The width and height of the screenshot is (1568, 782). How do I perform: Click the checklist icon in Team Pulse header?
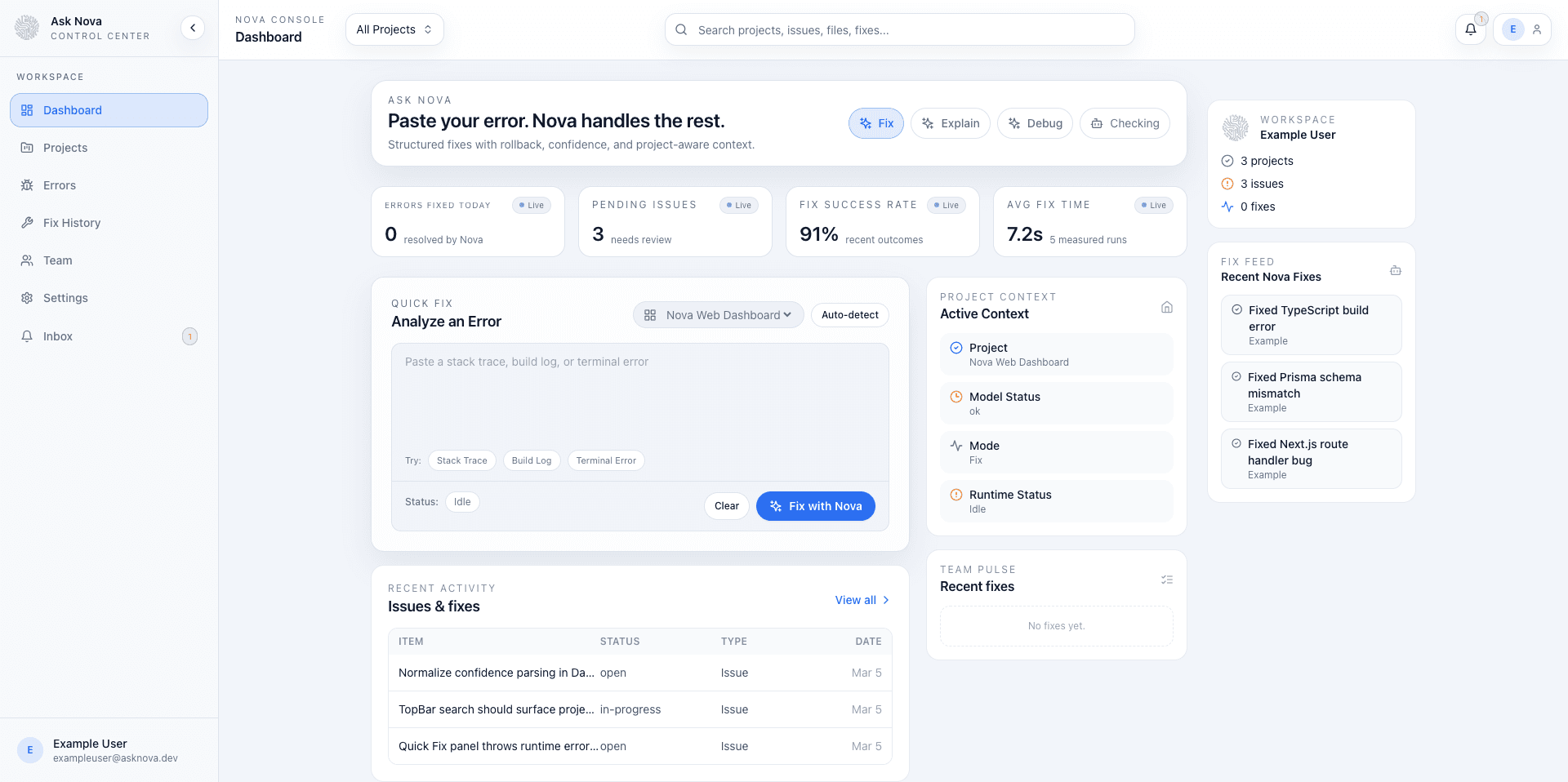[x=1167, y=580]
